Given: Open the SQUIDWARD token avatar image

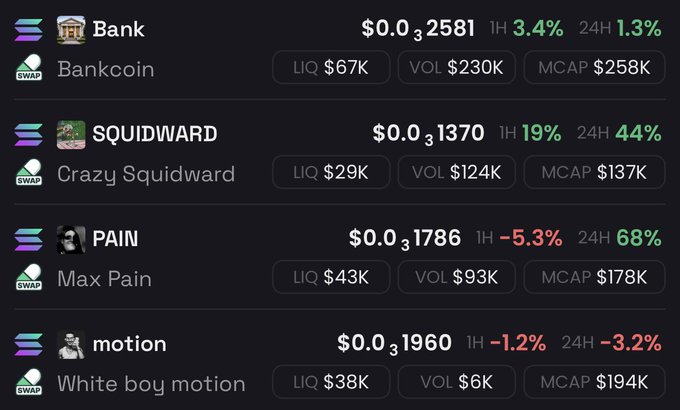Looking at the screenshot, I should pos(71,134).
